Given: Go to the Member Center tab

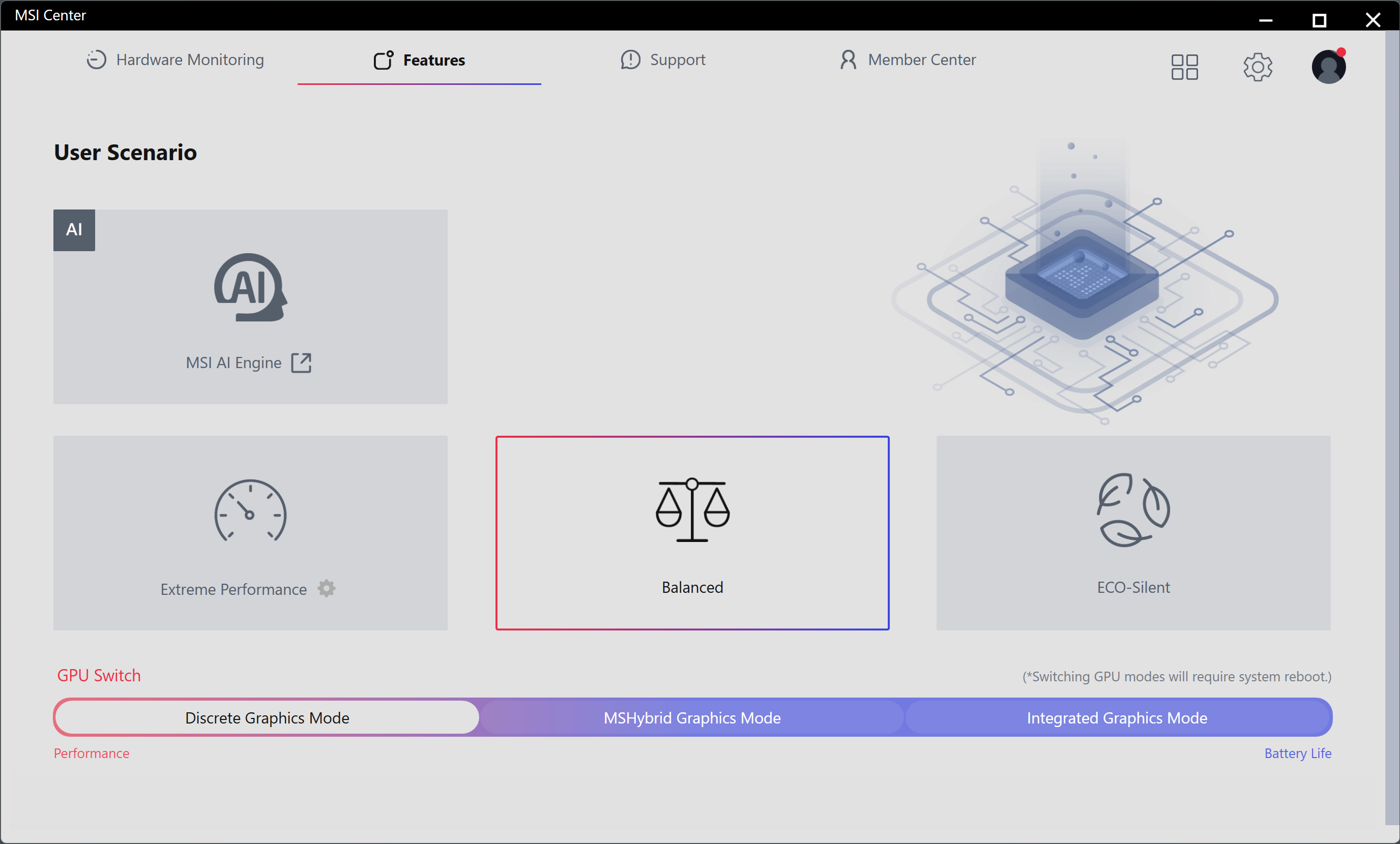Looking at the screenshot, I should pos(908,59).
